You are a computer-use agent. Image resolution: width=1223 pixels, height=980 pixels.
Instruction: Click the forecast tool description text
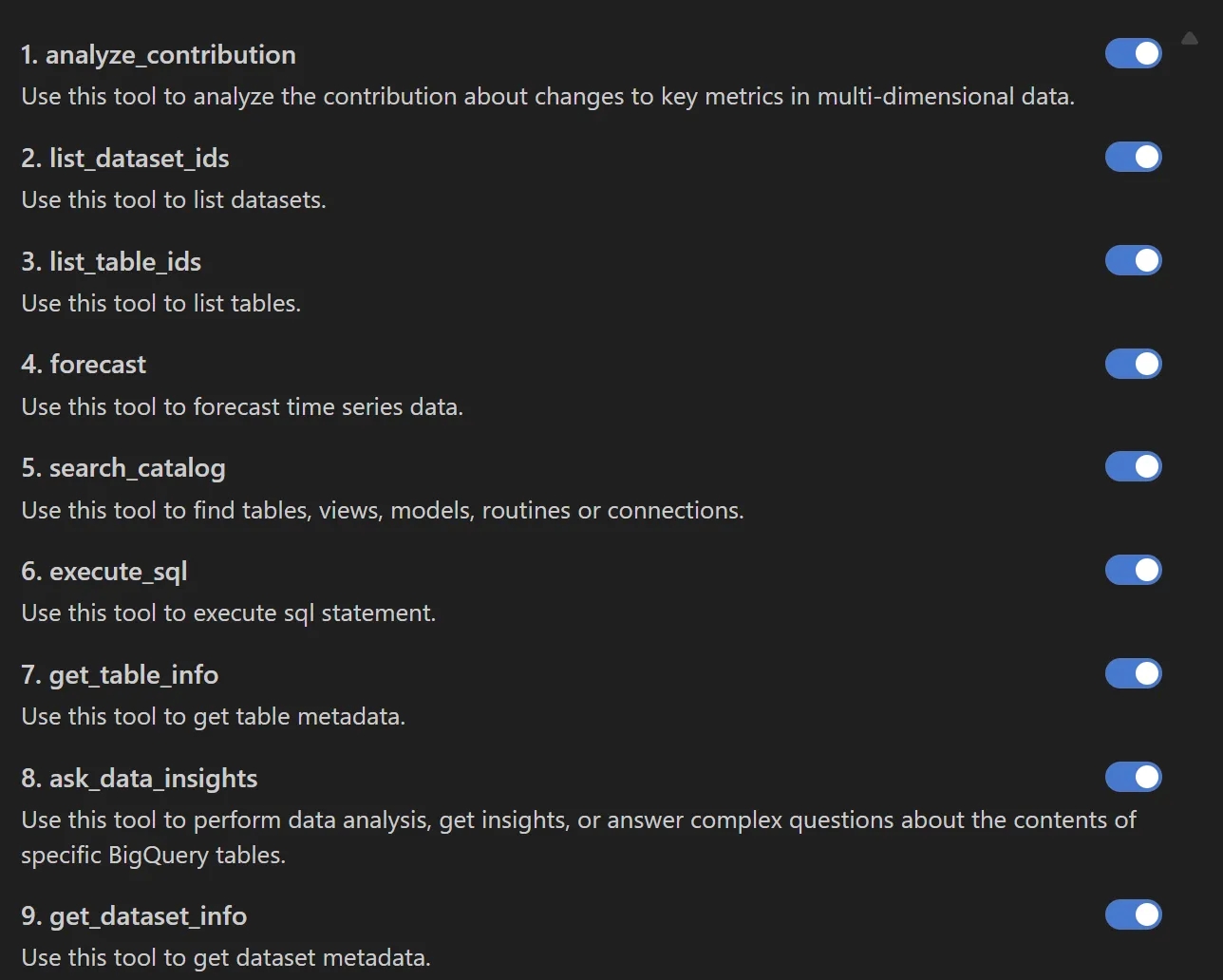pyautogui.click(x=242, y=406)
